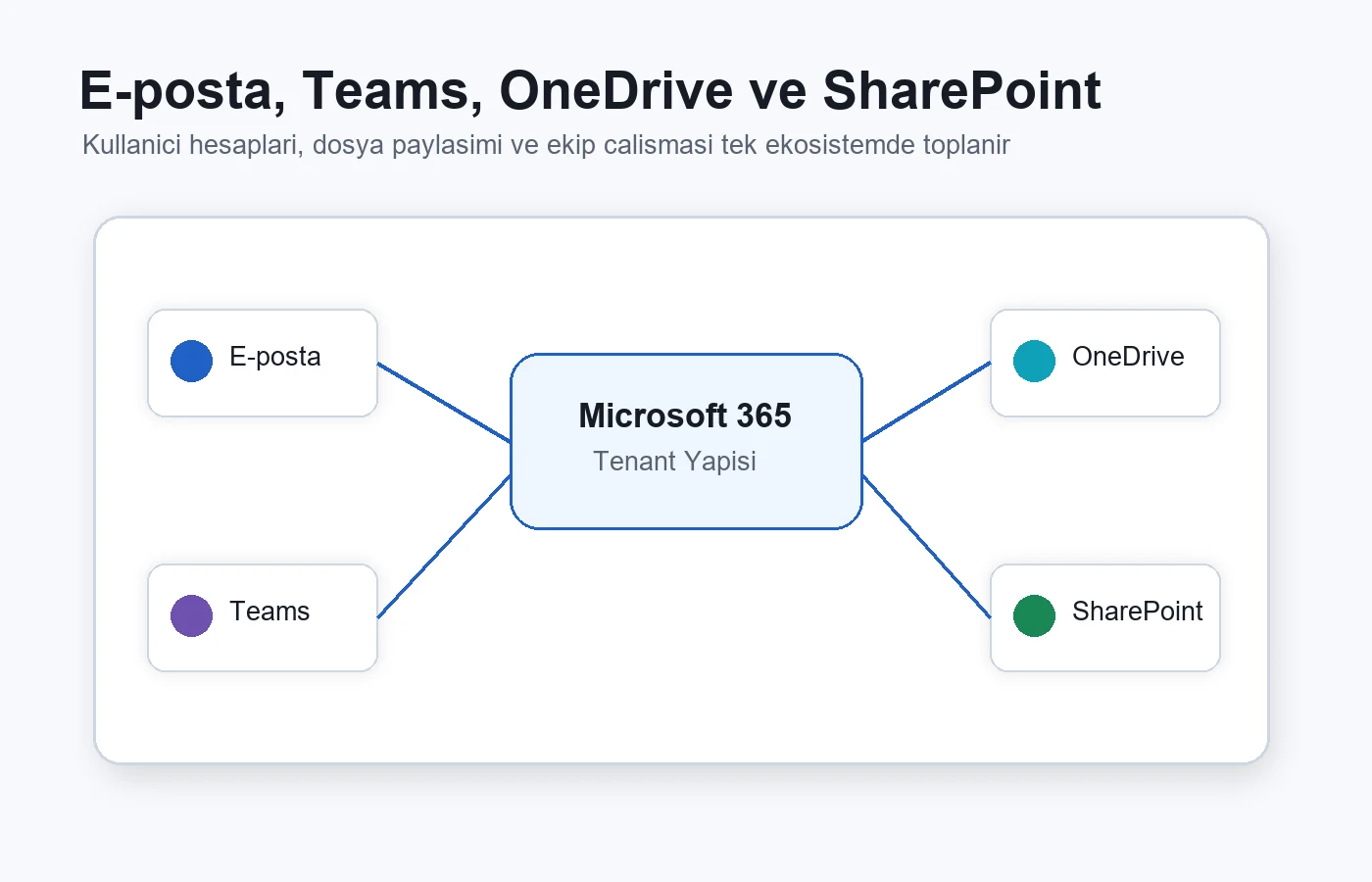Select the OneDrive label text
This screenshot has width=1372, height=882.
[x=1128, y=357]
